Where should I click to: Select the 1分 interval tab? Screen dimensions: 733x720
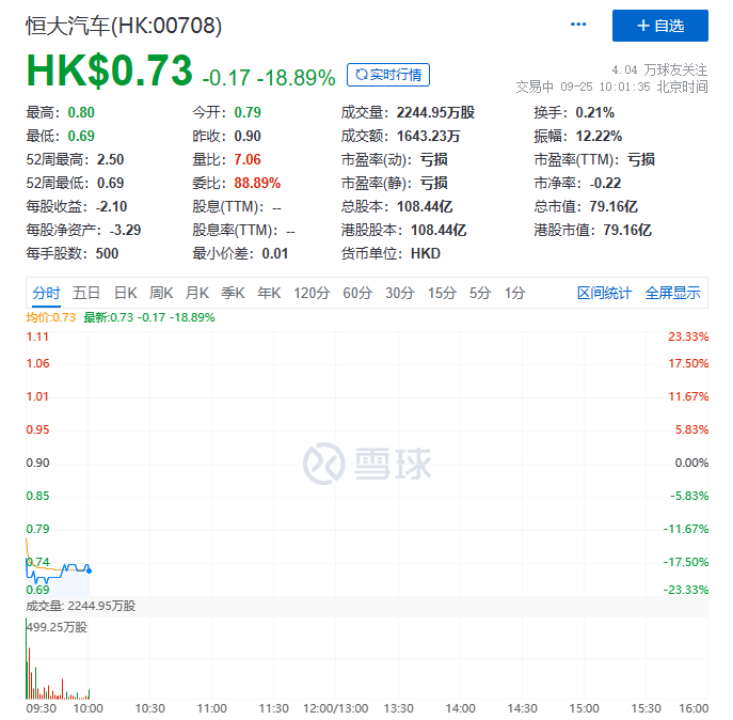515,293
